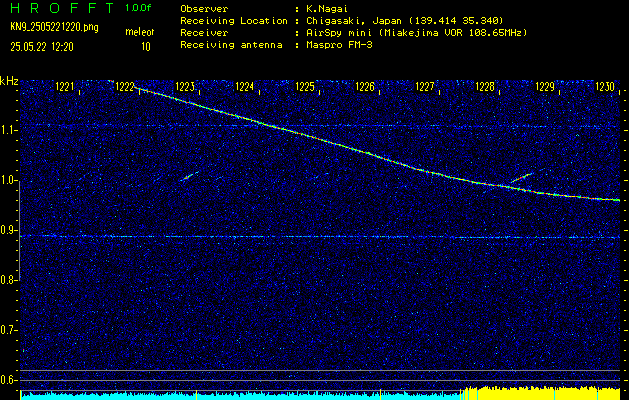Click the Chigasaki, Japan location text
Screen dimensions: 629x400
coord(405,20)
